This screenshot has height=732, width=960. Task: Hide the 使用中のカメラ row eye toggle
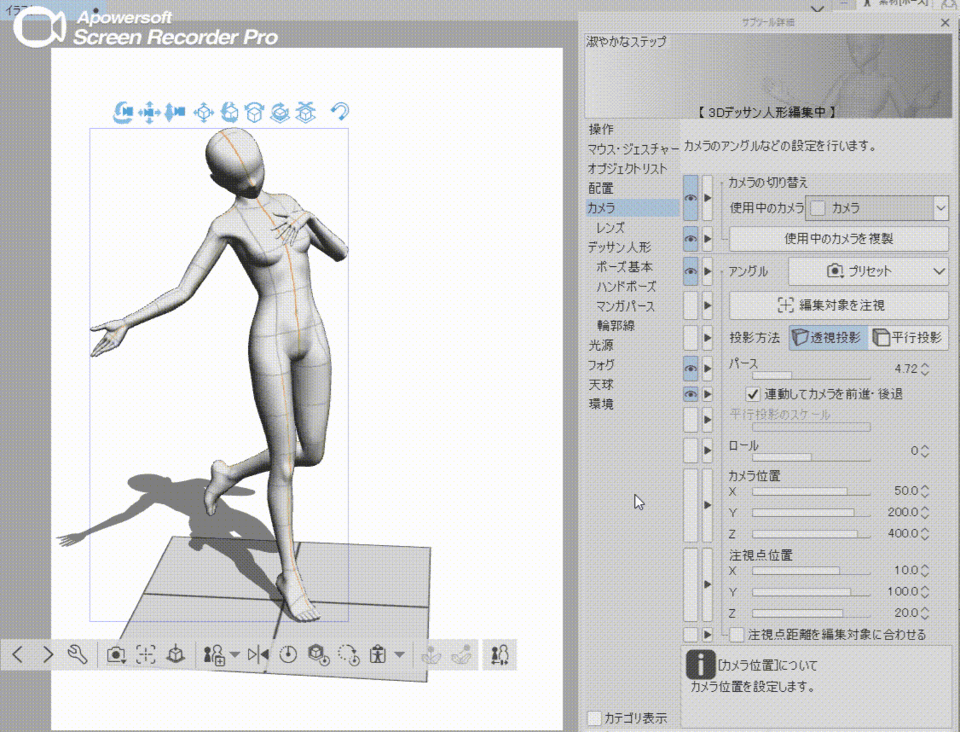tap(691, 198)
